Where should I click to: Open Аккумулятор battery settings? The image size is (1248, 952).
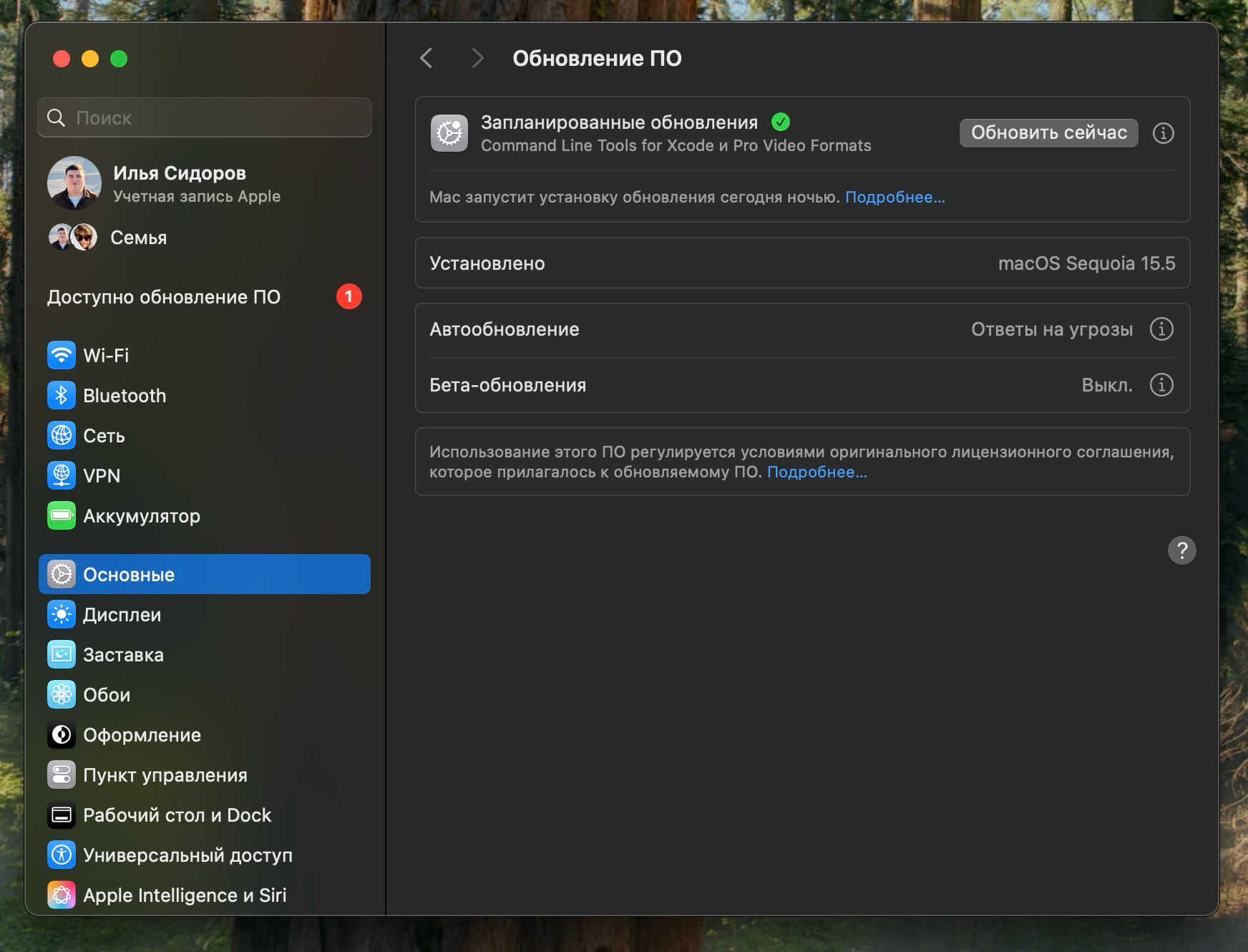tap(141, 515)
